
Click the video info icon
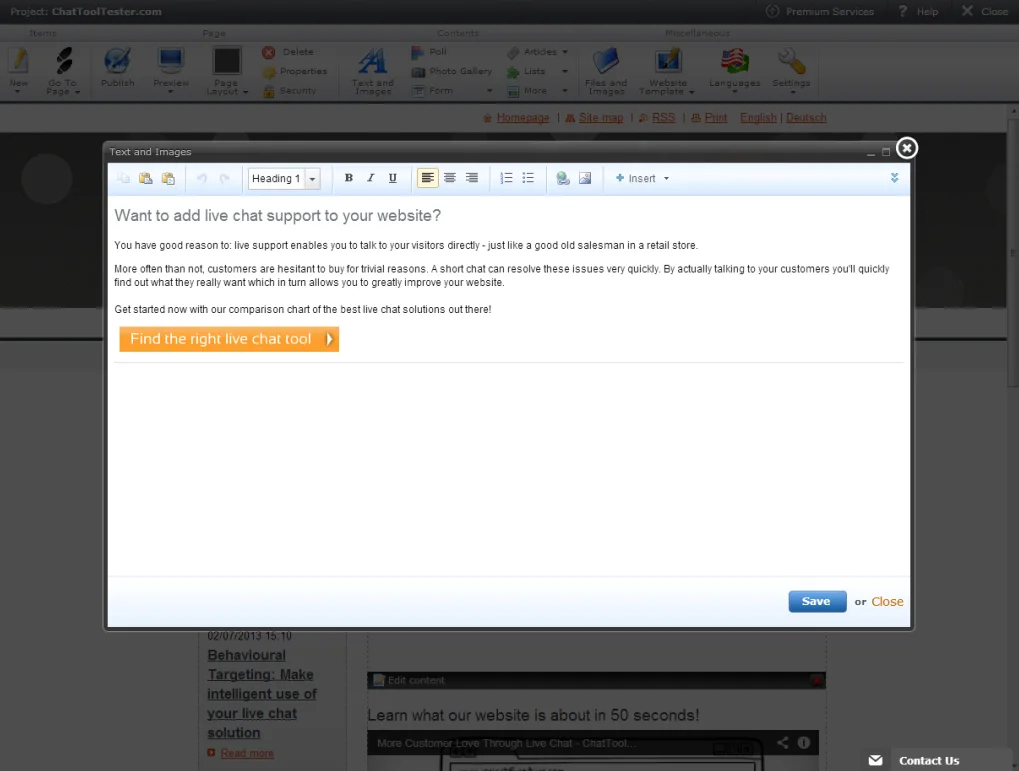coord(804,742)
